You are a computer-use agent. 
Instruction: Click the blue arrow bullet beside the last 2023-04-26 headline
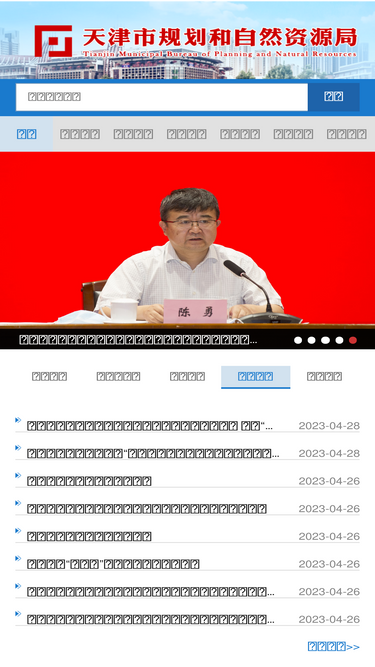pyautogui.click(x=18, y=614)
